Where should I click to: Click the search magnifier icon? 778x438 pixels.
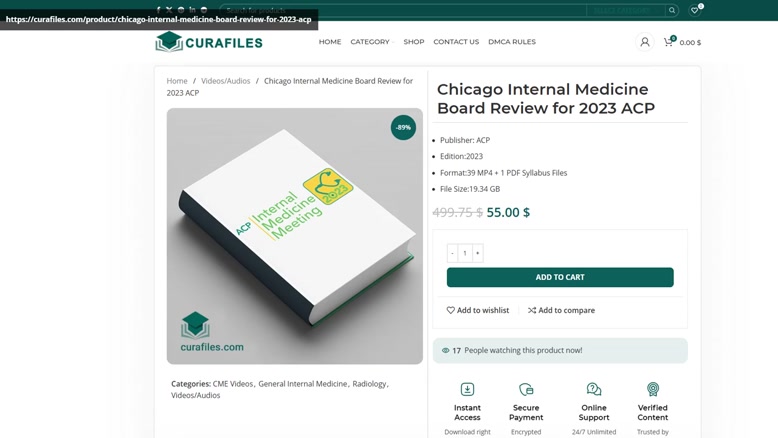click(672, 10)
